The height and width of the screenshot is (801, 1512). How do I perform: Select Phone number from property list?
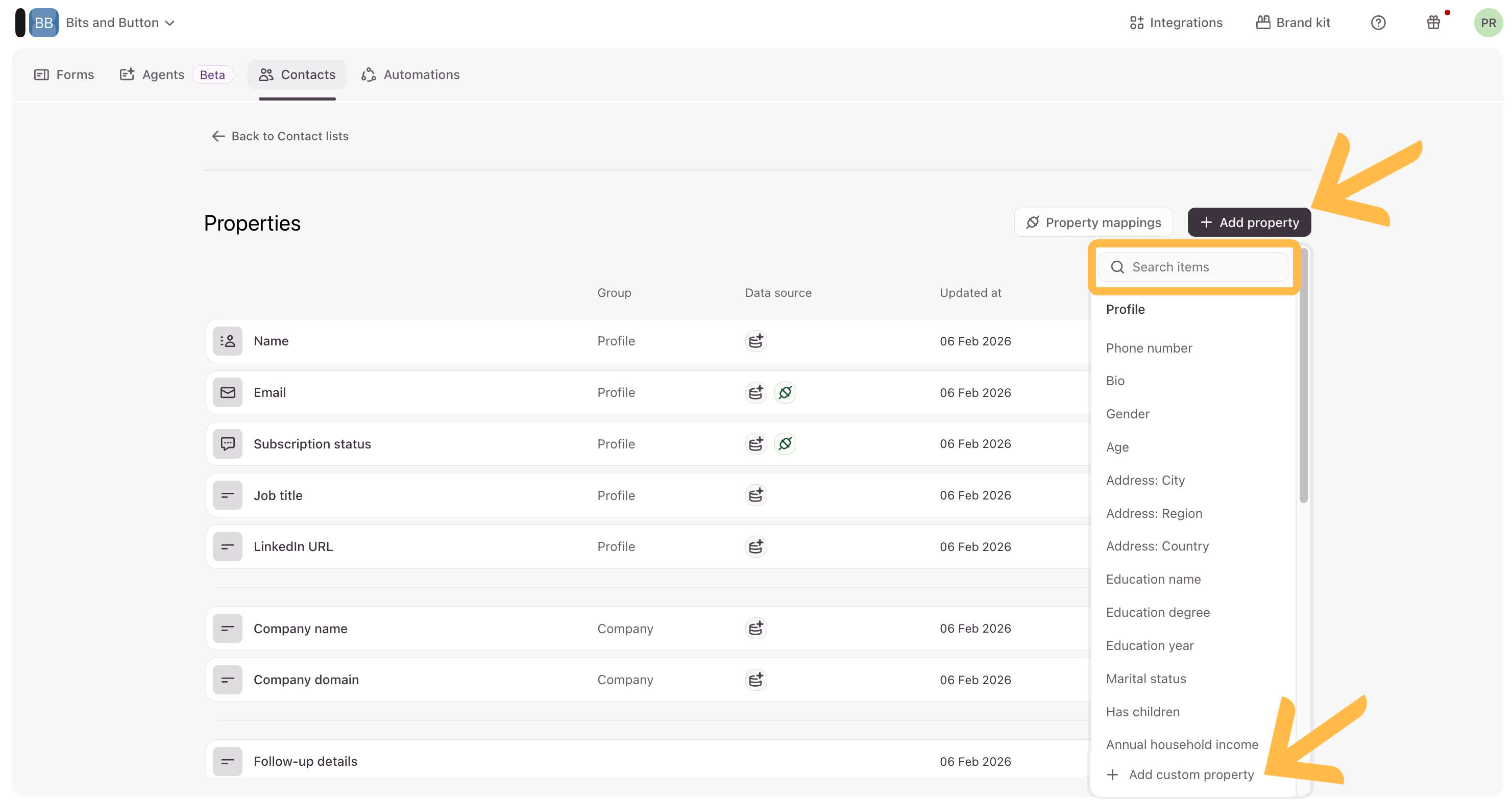pos(1149,348)
